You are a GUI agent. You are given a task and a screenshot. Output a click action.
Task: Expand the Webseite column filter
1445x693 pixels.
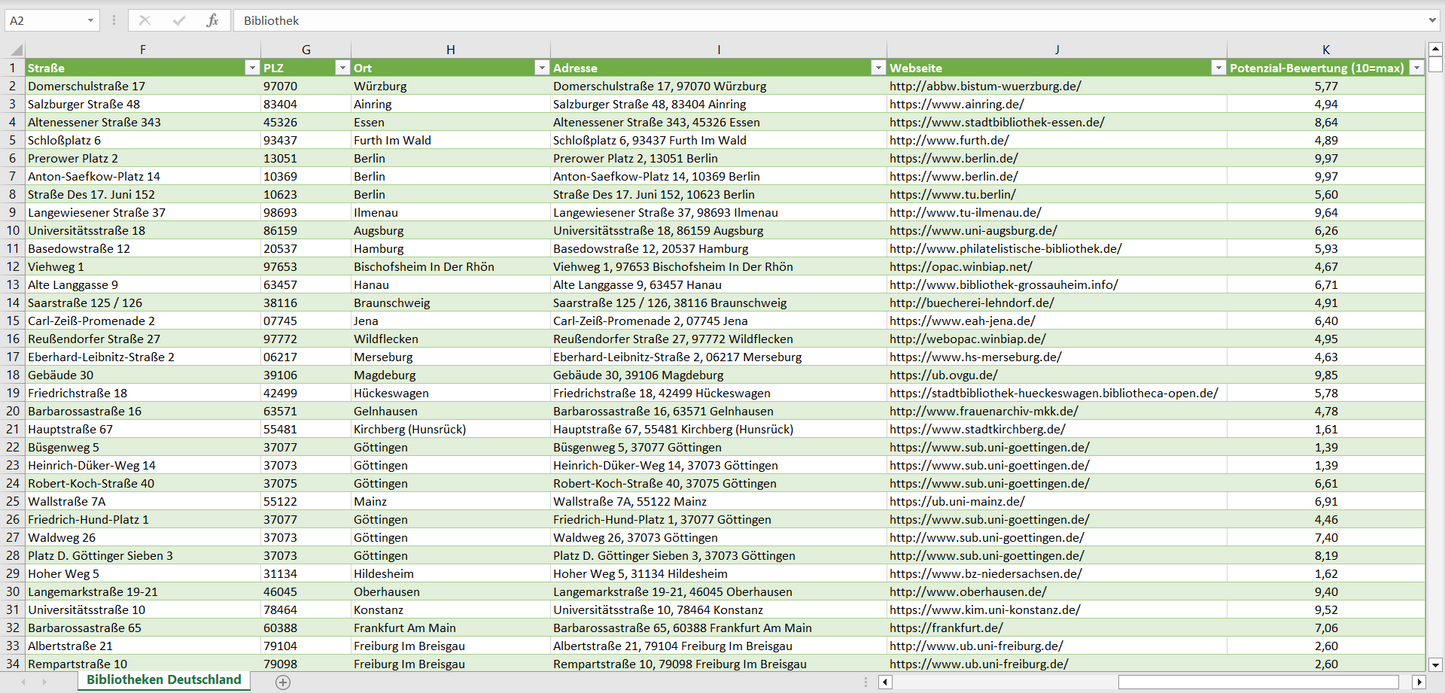pos(1218,68)
